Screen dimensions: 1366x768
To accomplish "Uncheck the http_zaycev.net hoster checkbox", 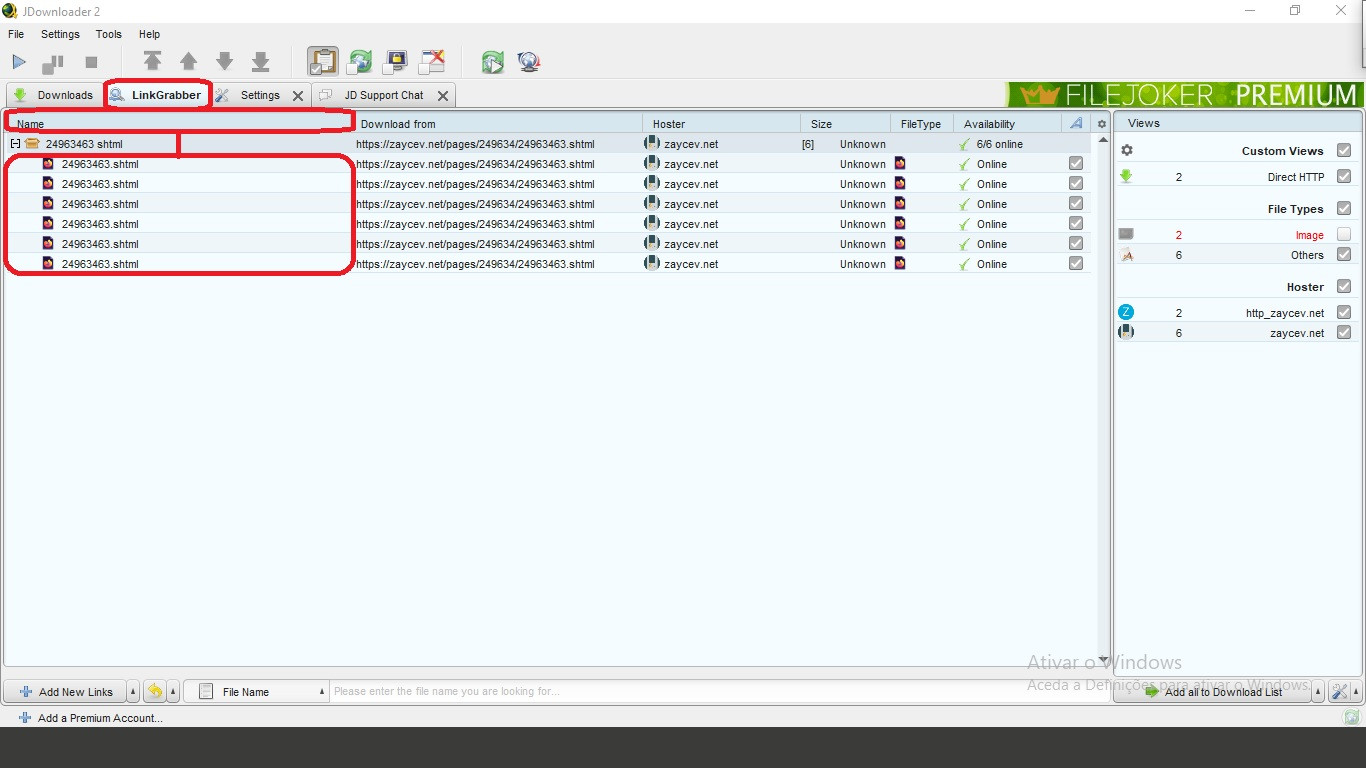I will coord(1344,313).
